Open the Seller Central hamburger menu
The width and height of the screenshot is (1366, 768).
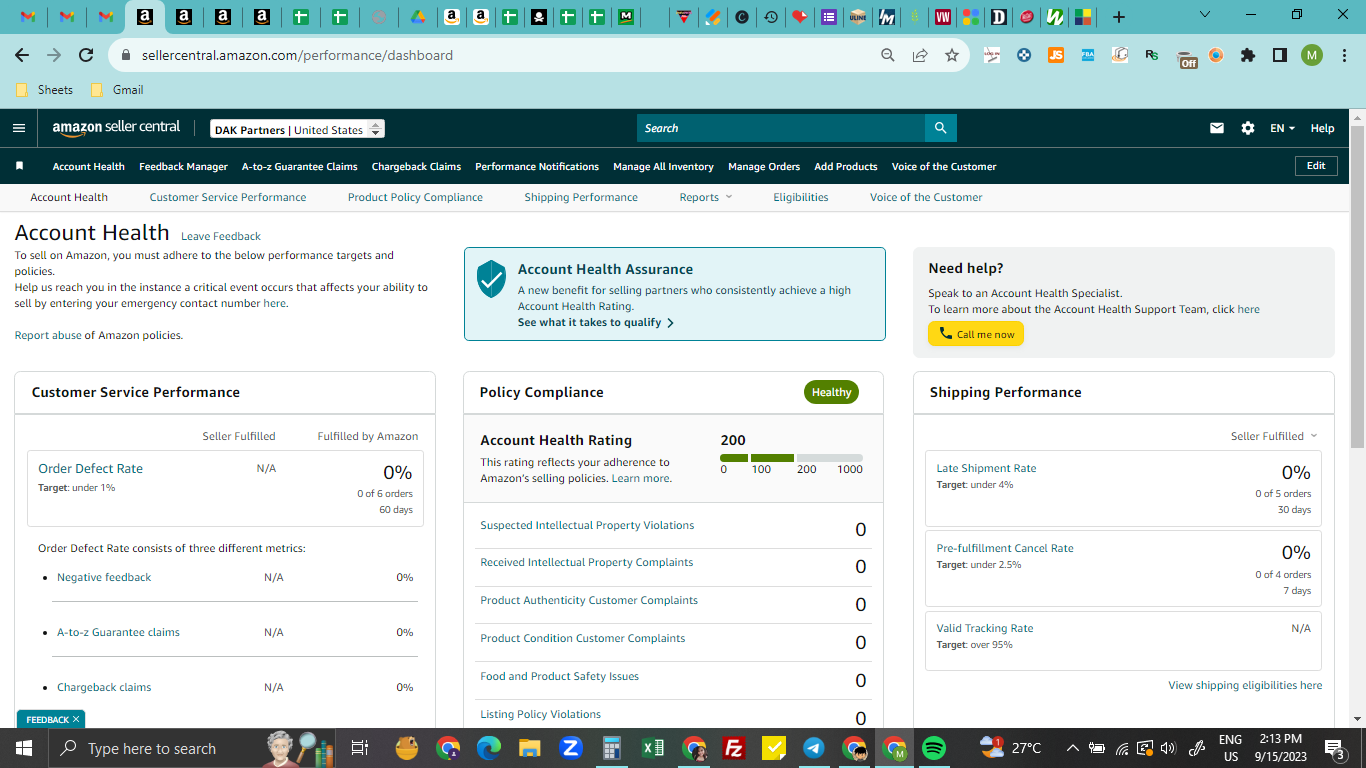click(x=19, y=128)
